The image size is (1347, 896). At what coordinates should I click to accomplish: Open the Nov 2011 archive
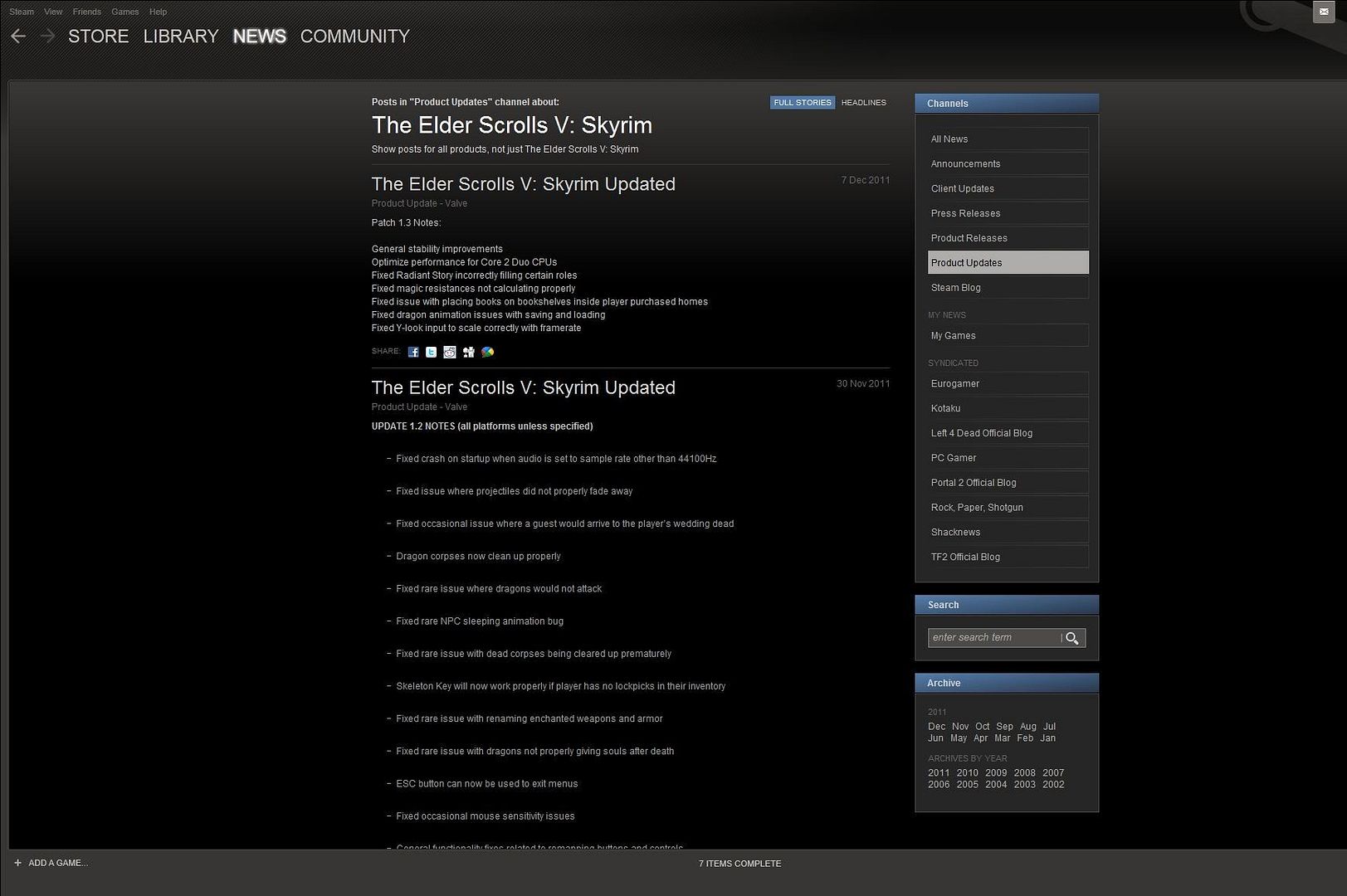coord(960,726)
